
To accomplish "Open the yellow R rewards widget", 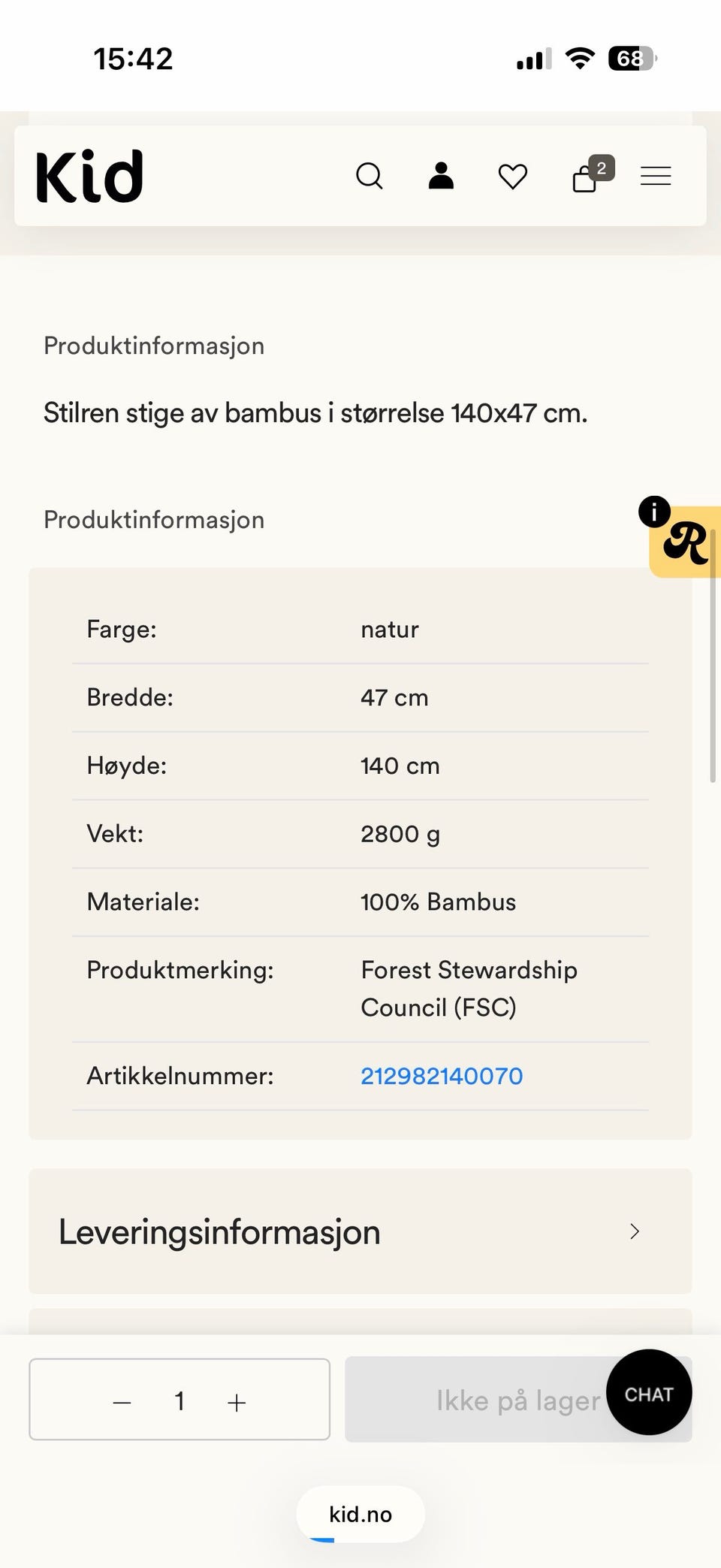I will click(686, 542).
